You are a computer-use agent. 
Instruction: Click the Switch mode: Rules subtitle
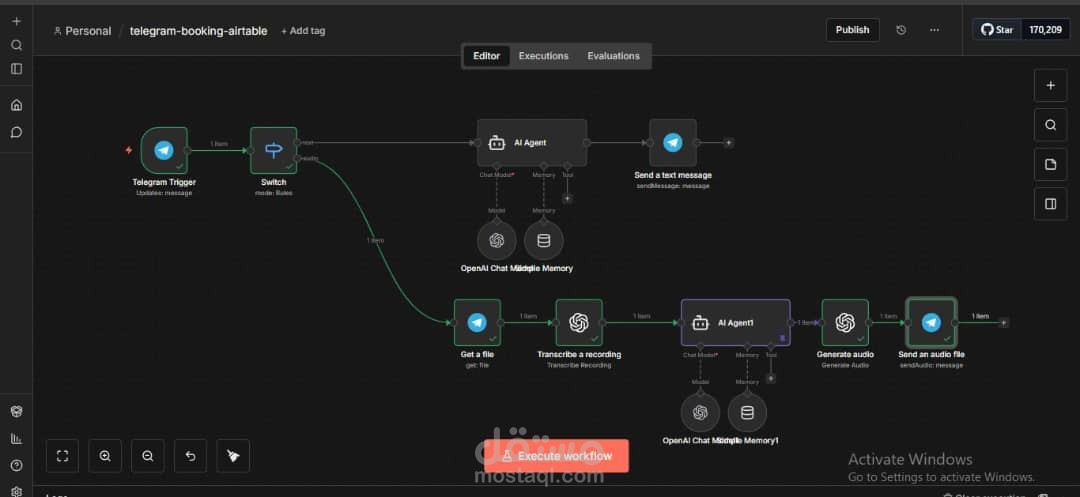pos(273,193)
